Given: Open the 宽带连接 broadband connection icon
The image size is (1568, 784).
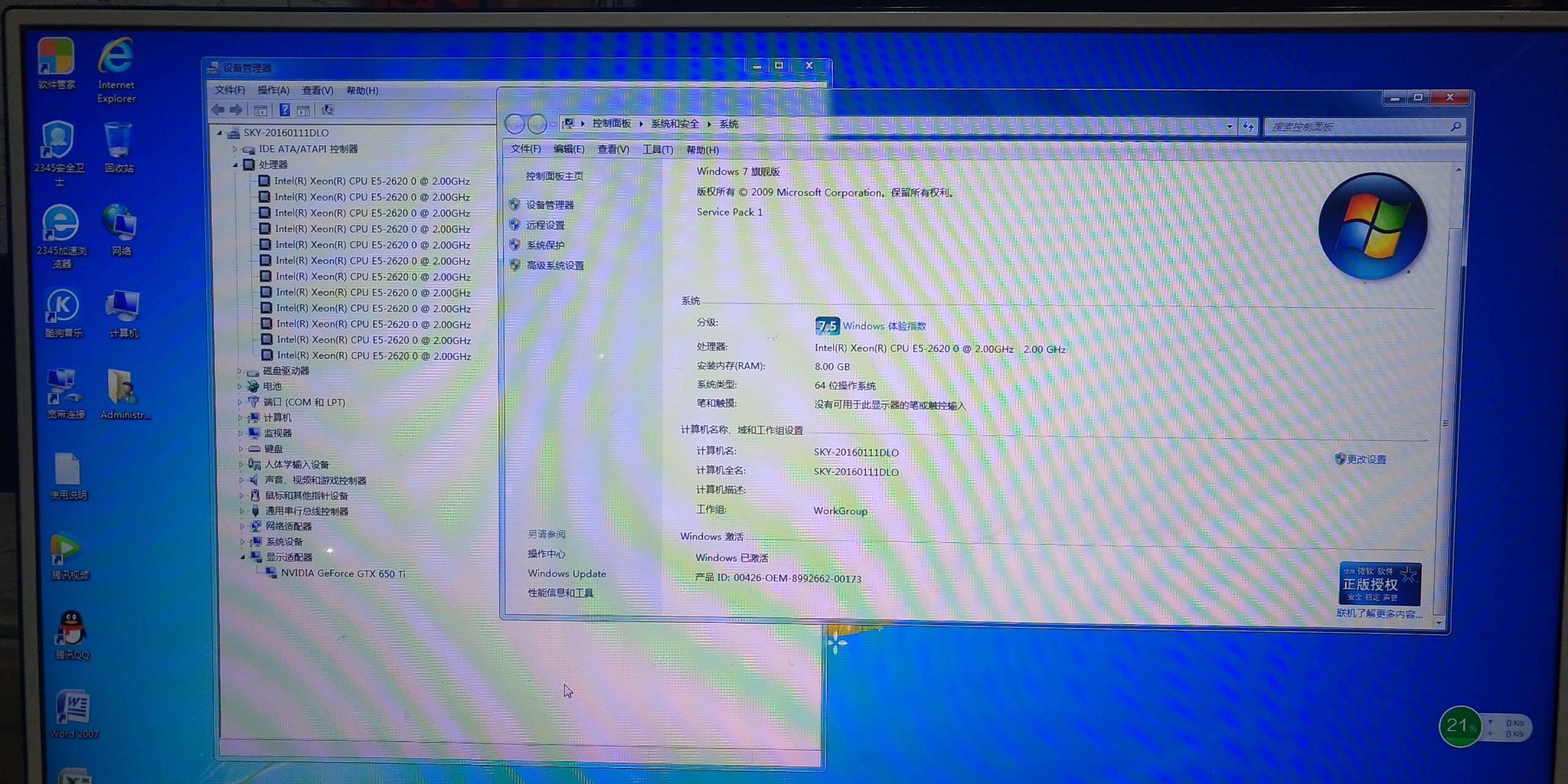Looking at the screenshot, I should pos(66,394).
